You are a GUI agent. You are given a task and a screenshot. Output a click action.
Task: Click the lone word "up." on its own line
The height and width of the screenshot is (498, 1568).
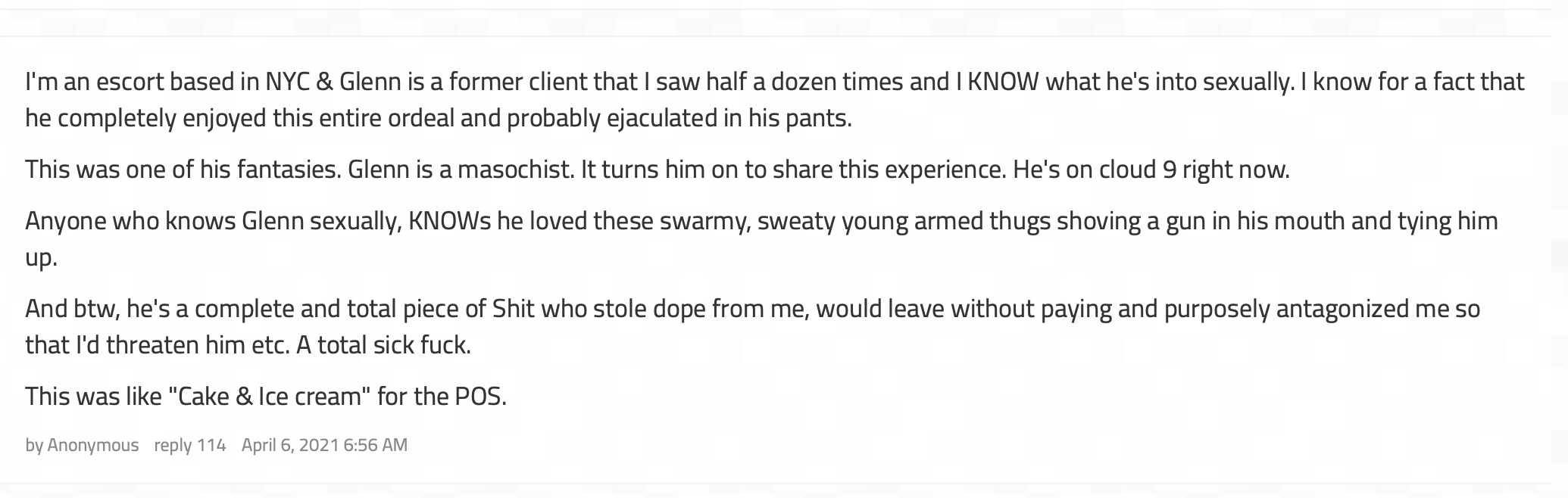coord(41,257)
